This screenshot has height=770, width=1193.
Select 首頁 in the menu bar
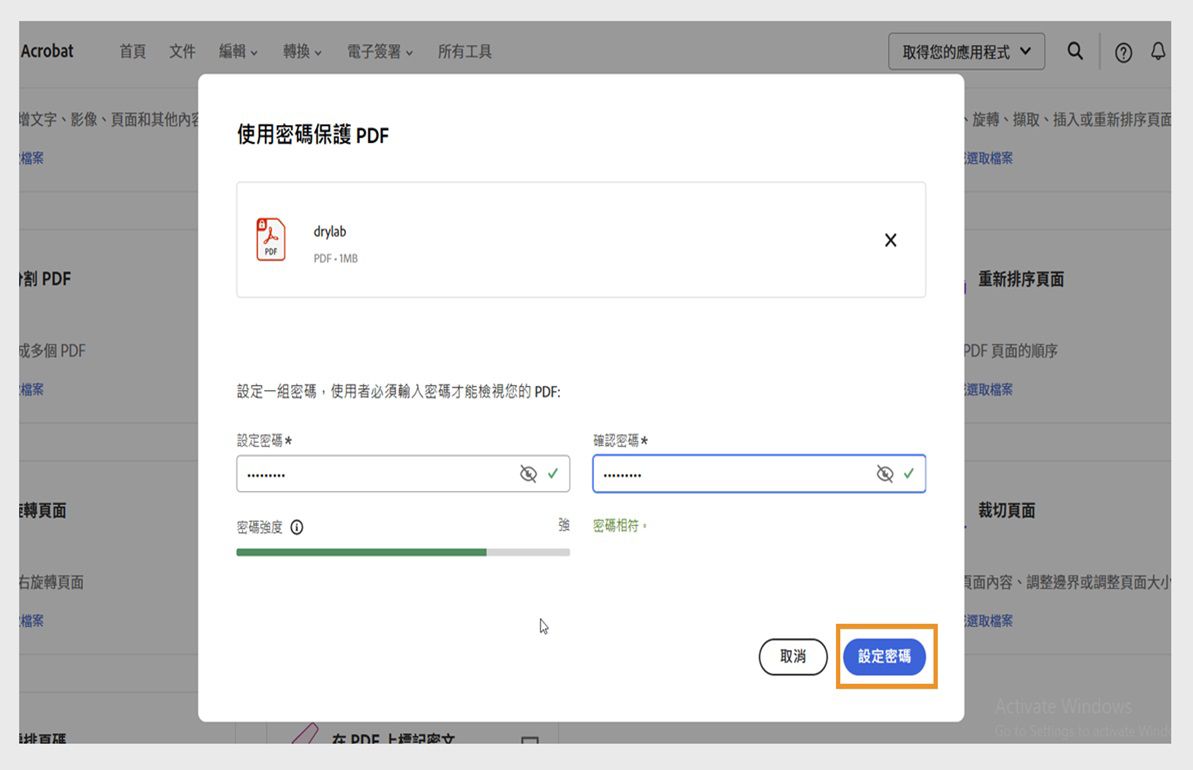(x=132, y=51)
